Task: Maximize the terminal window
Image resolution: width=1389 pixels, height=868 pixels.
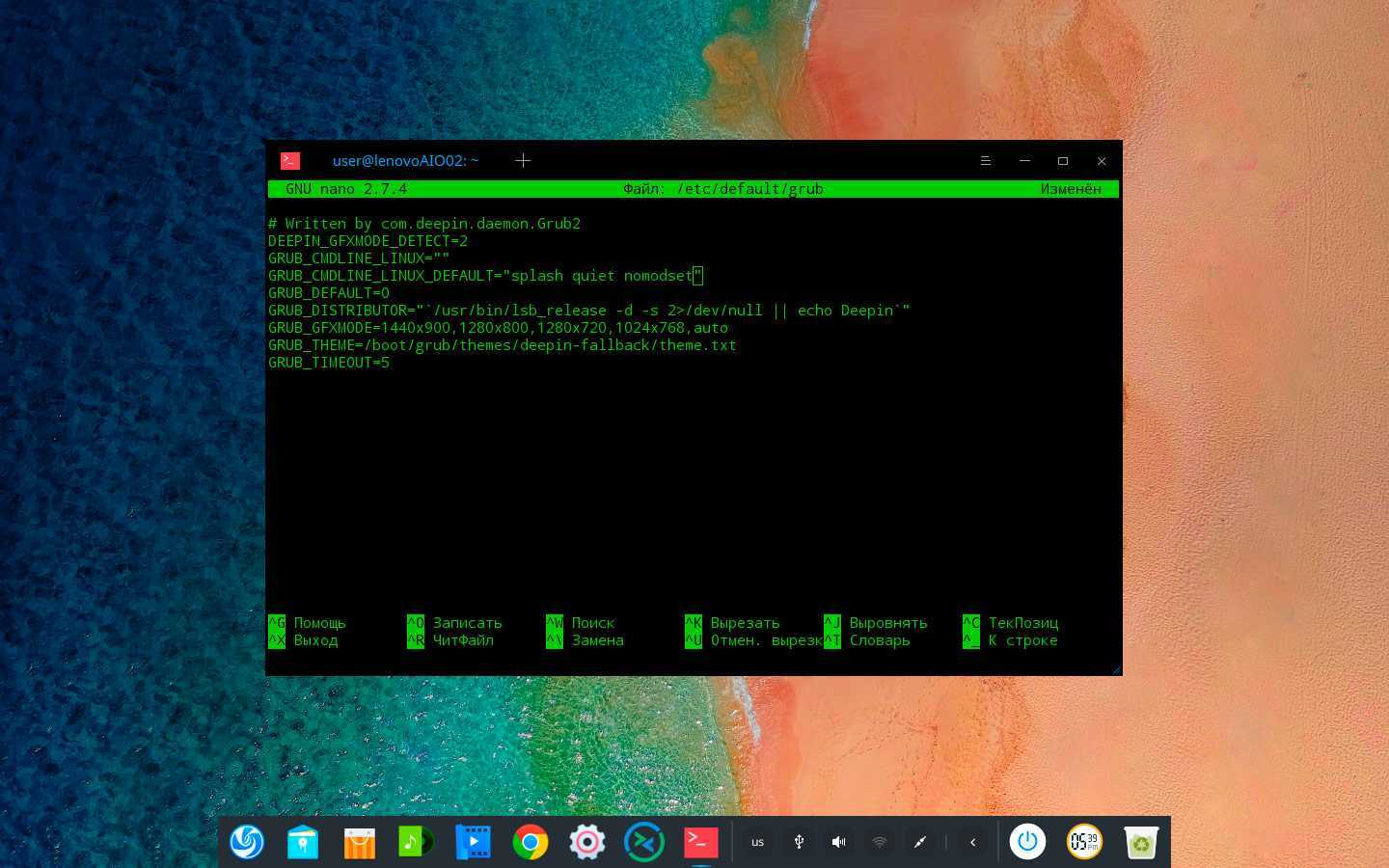Action: [x=1063, y=161]
